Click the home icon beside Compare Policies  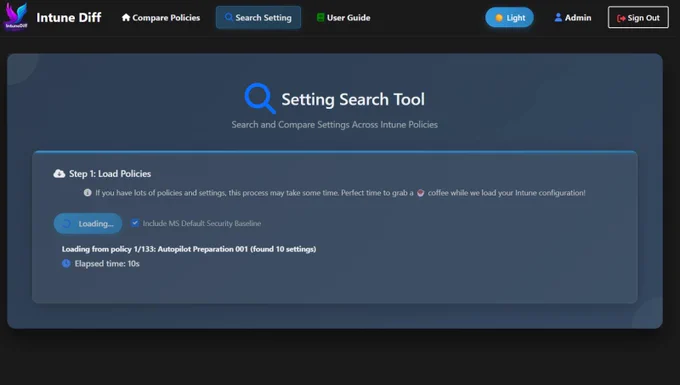126,17
